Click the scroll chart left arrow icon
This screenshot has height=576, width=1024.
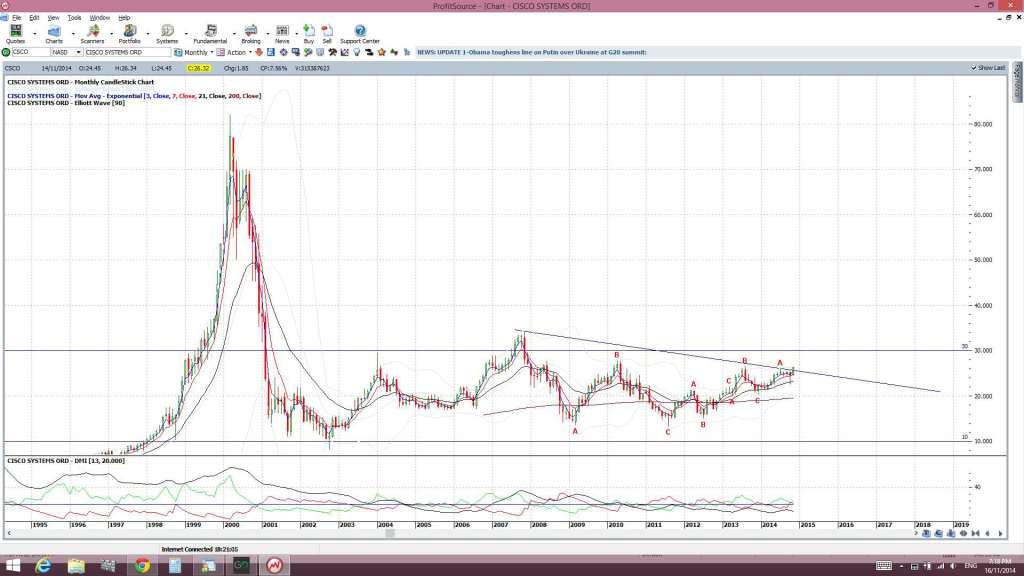pyautogui.click(x=987, y=534)
